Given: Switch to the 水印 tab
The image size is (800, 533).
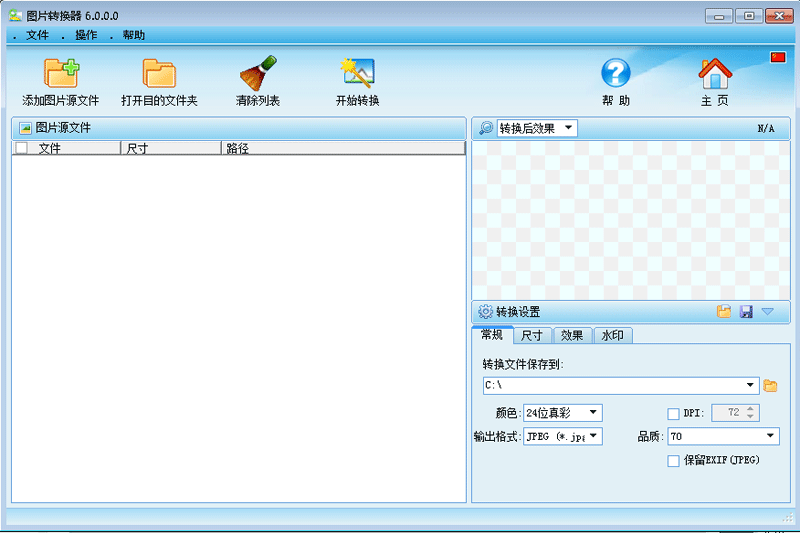Looking at the screenshot, I should (x=613, y=335).
